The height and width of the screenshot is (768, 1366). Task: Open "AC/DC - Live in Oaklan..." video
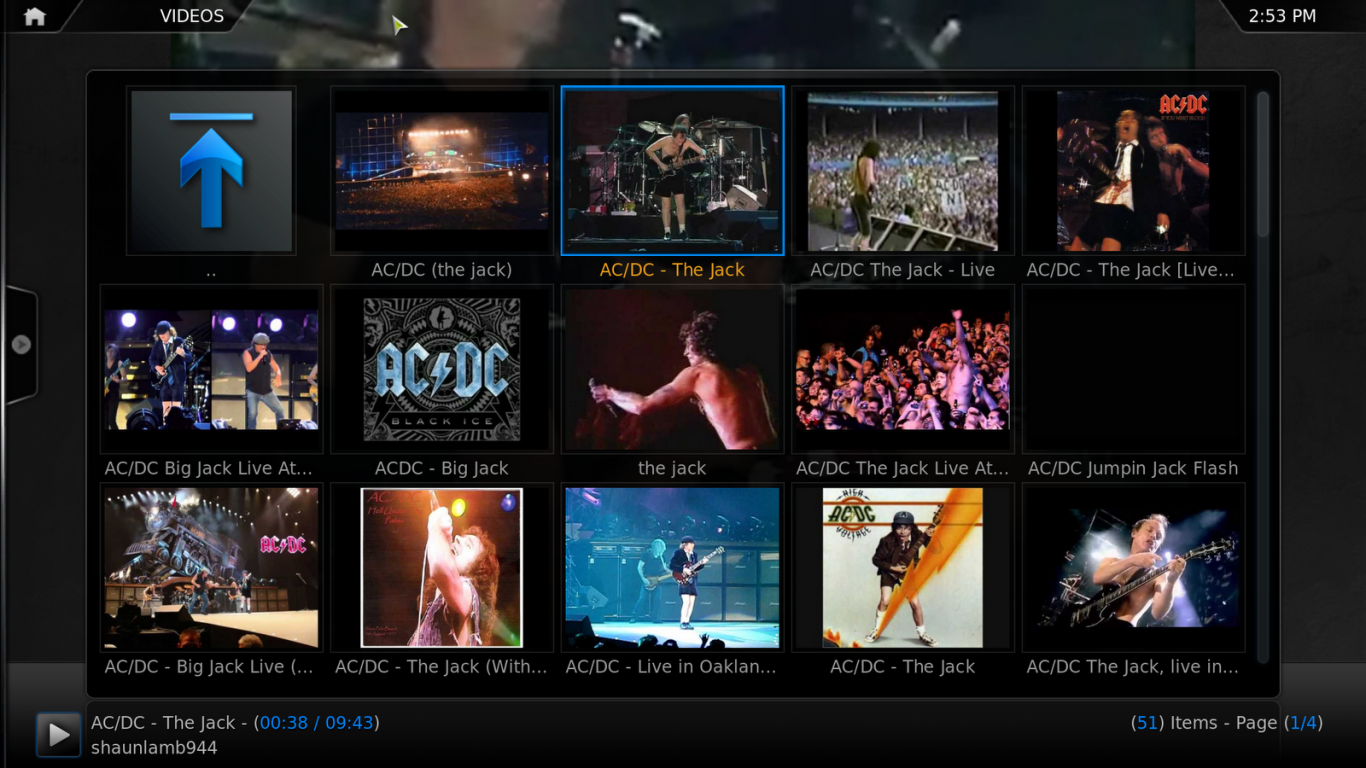click(672, 567)
